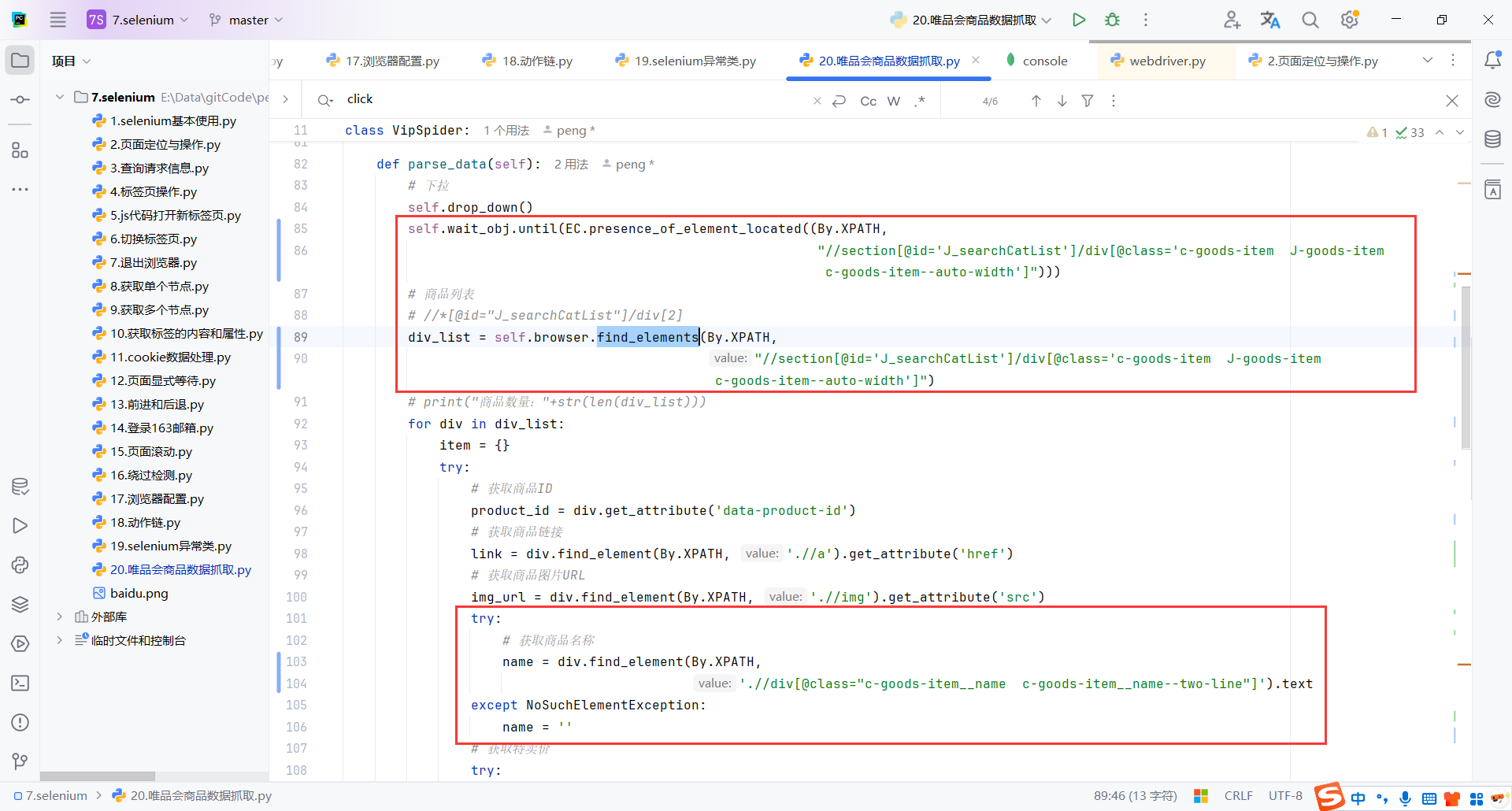The image size is (1512, 811).
Task: Toggle Match Case search option
Action: 869,101
